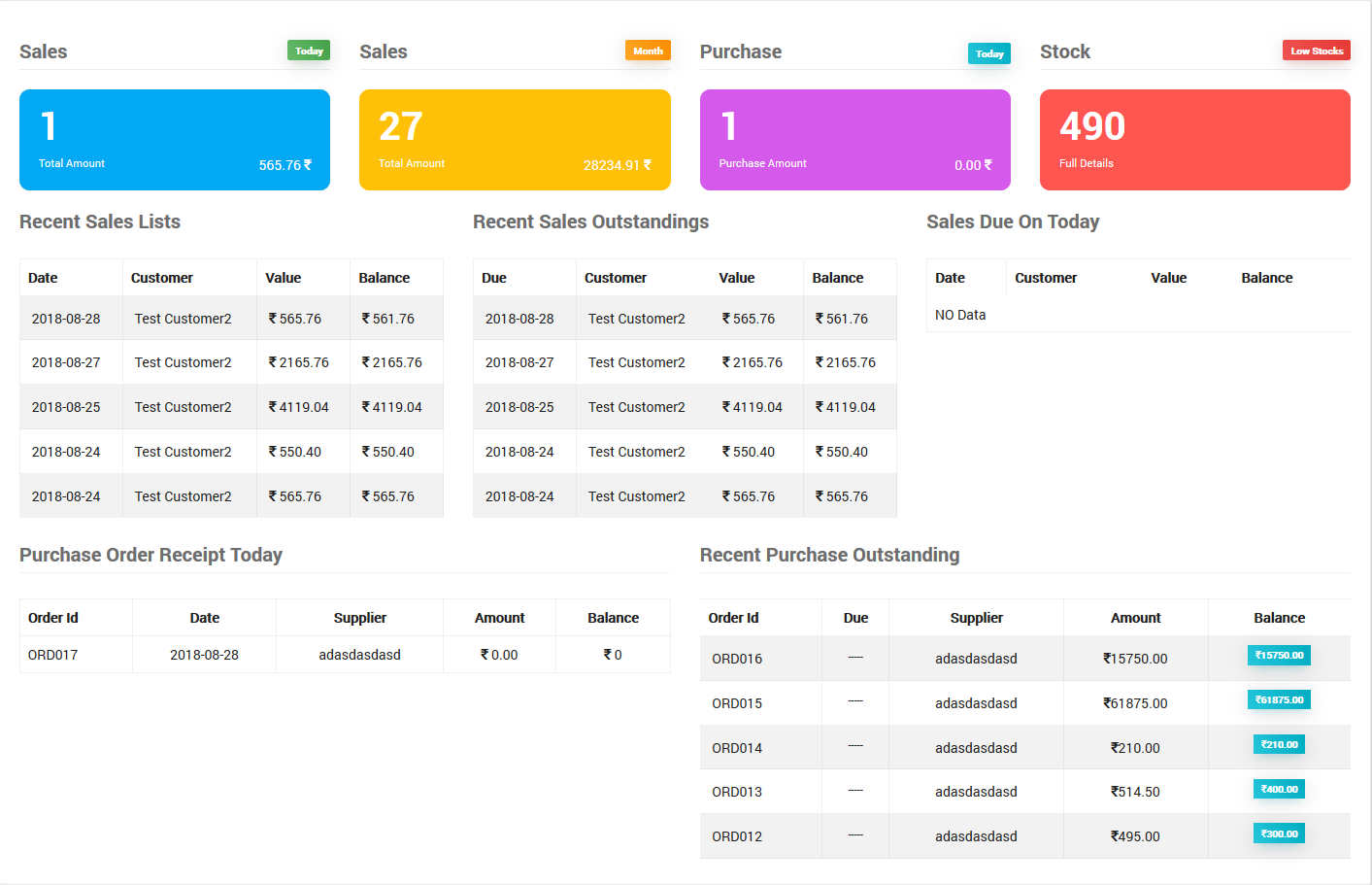Image resolution: width=1372 pixels, height=885 pixels.
Task: Open the Recent Purchase Outstanding section
Action: [829, 555]
